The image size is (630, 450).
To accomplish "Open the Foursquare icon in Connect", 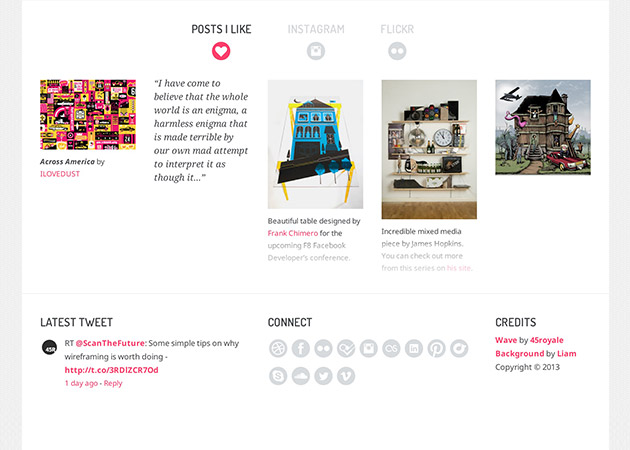I will pyautogui.click(x=346, y=349).
